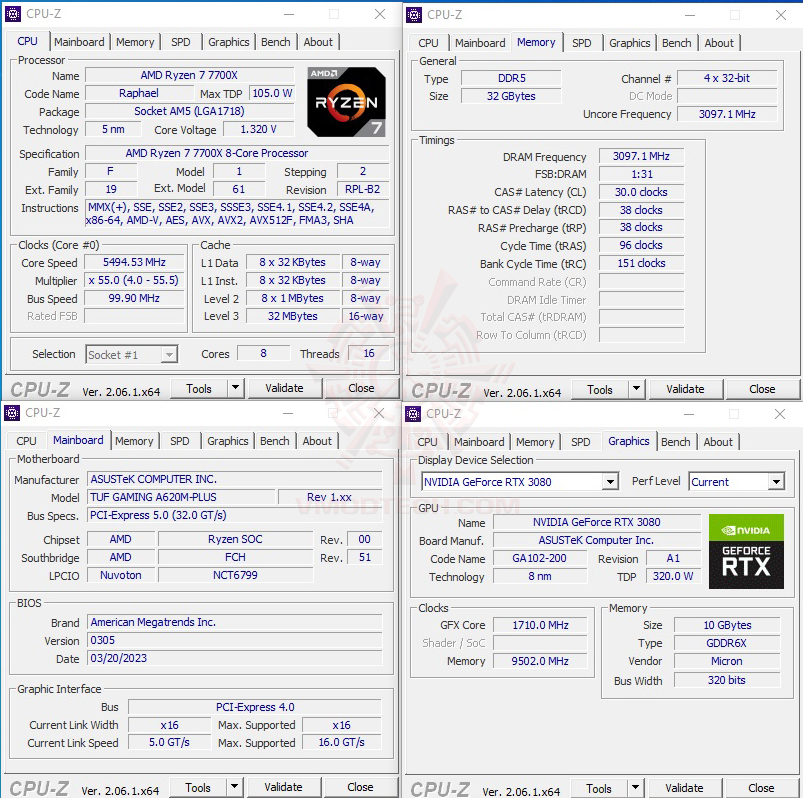Click the Validate button in CPU window
Screen dimensions: 803x798
(285, 387)
